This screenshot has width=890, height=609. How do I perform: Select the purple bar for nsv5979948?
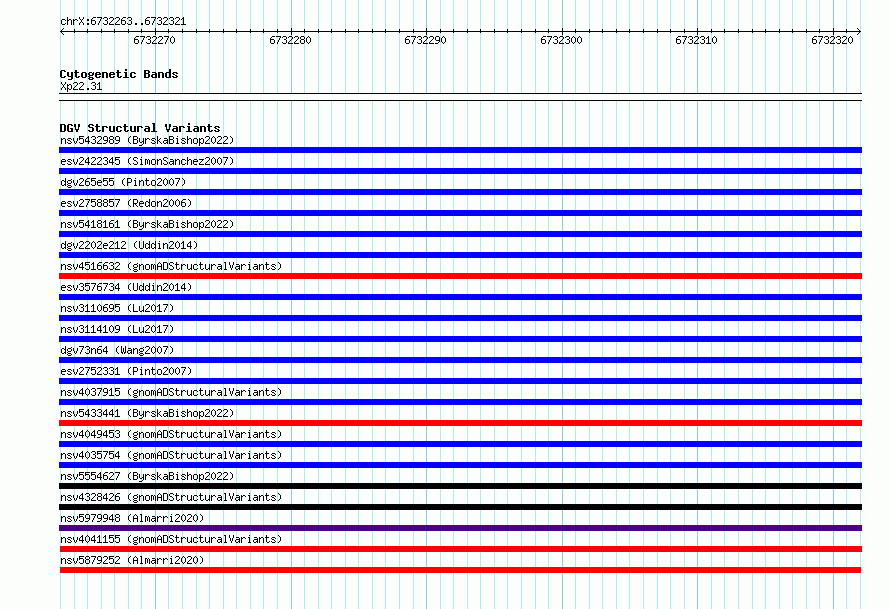pos(460,528)
